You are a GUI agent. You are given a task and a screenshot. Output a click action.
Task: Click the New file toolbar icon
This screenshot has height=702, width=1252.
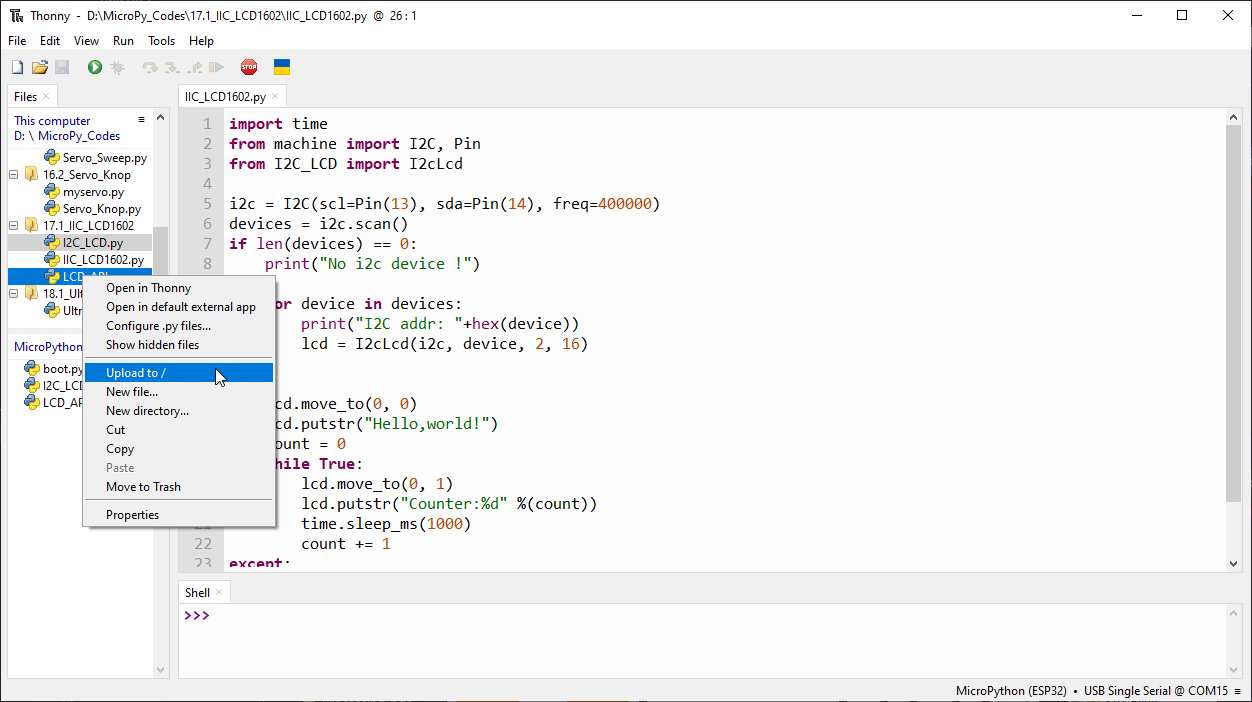pos(17,67)
